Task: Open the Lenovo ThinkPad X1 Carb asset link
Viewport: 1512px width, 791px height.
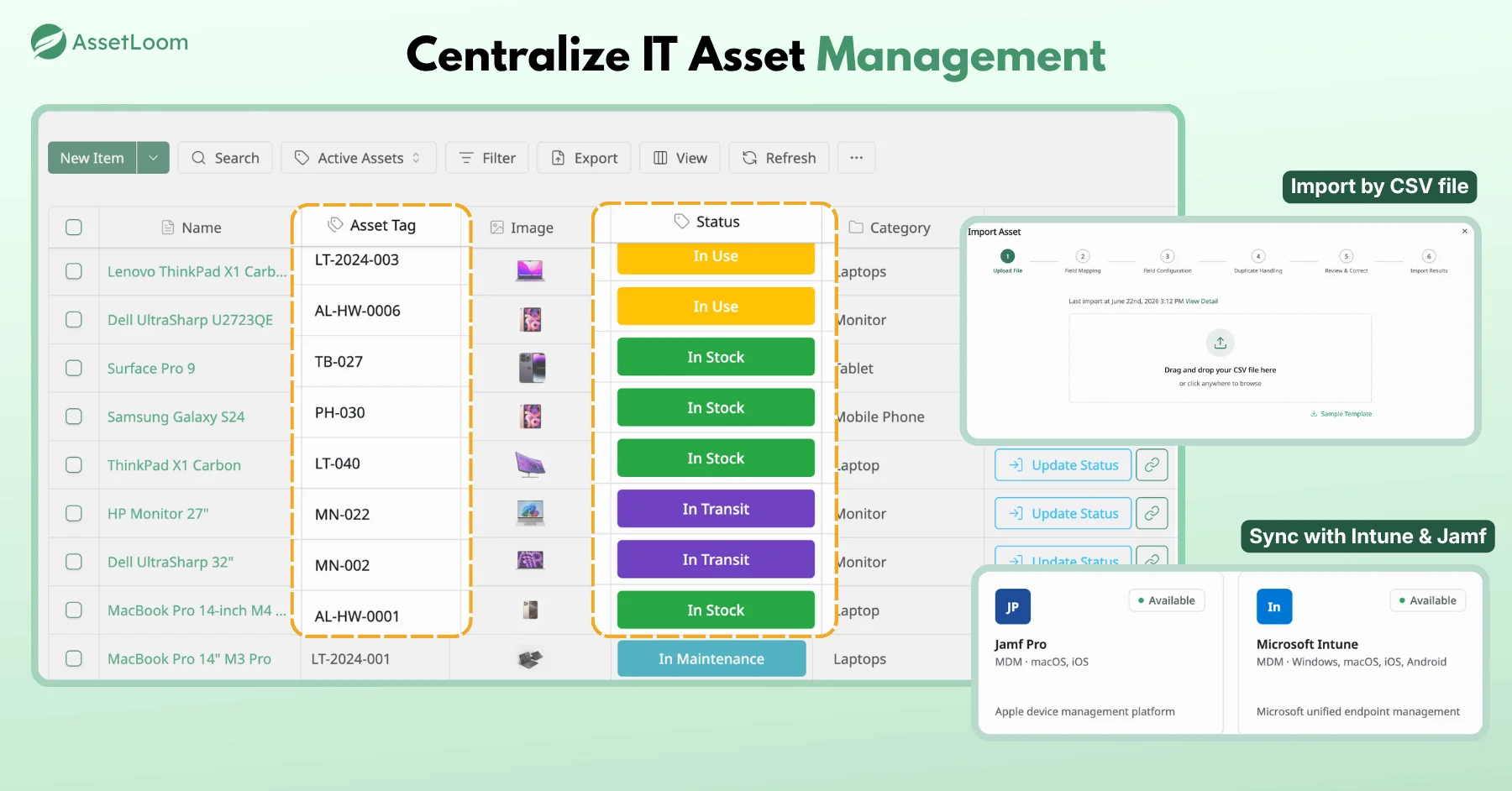Action: coord(197,271)
